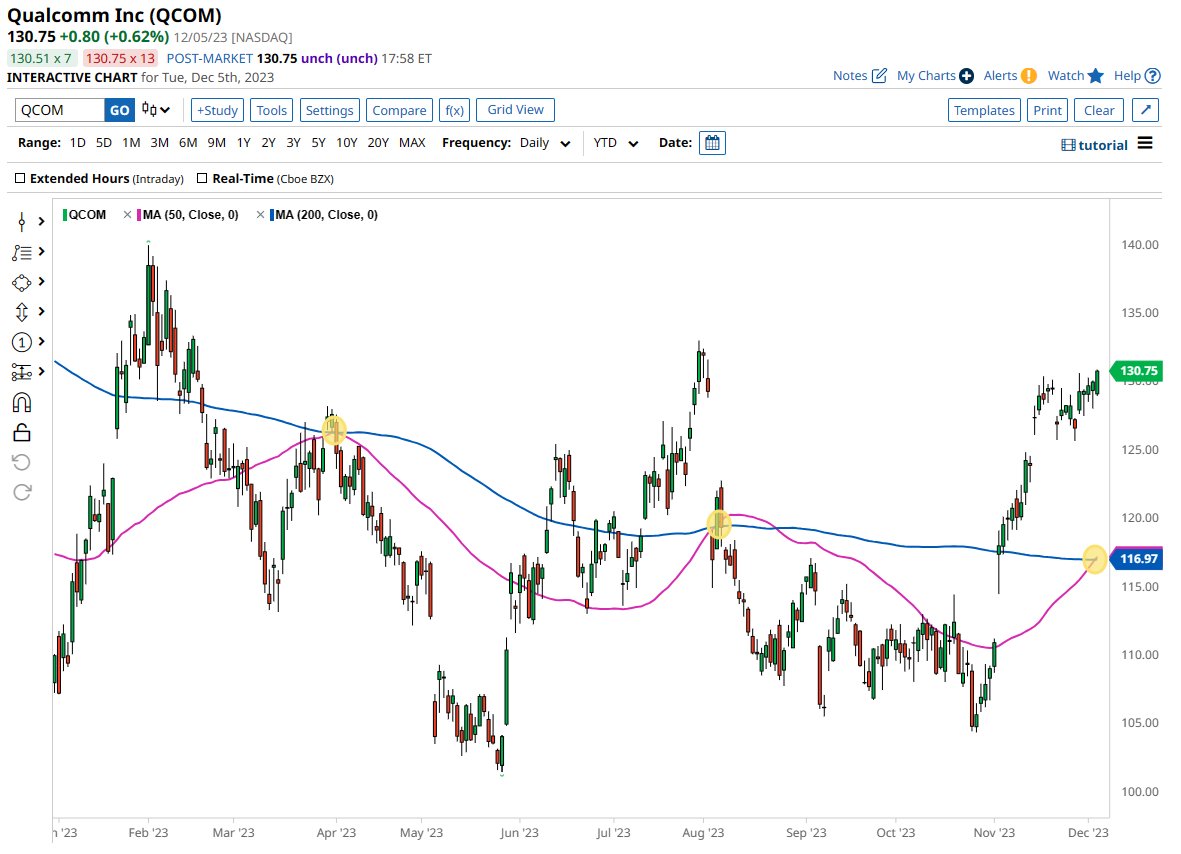Toggle the magnet snap tool
The image size is (1181, 854).
(x=22, y=403)
